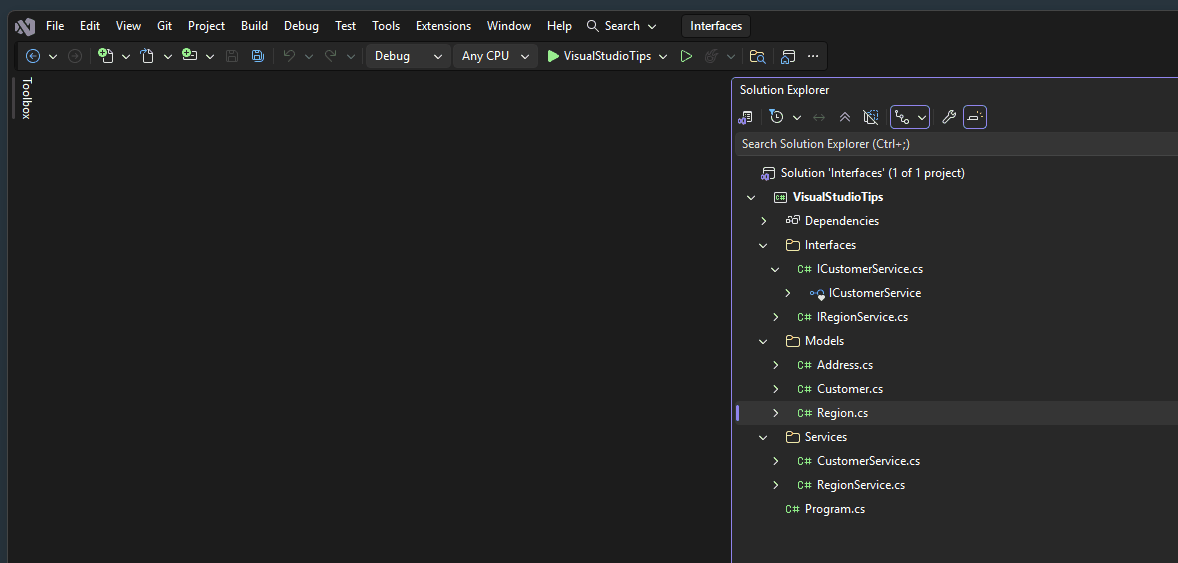Click the New Item toolbar icon

point(106,56)
